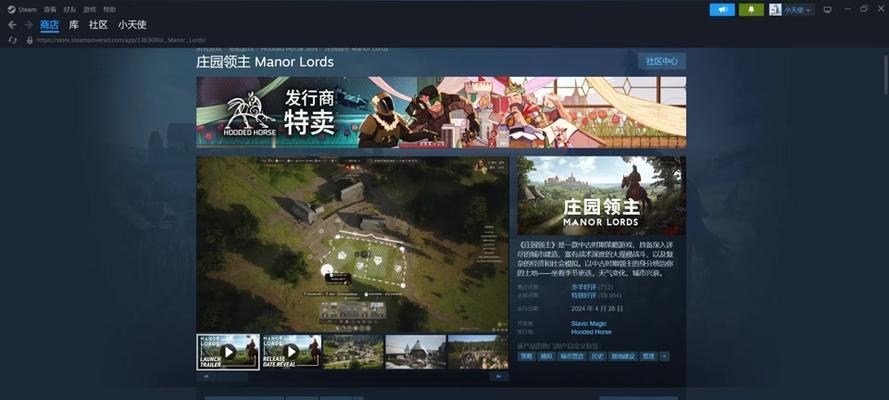Open developer Slavic Magic link
Viewport: 889px width, 400px height.
[589, 324]
